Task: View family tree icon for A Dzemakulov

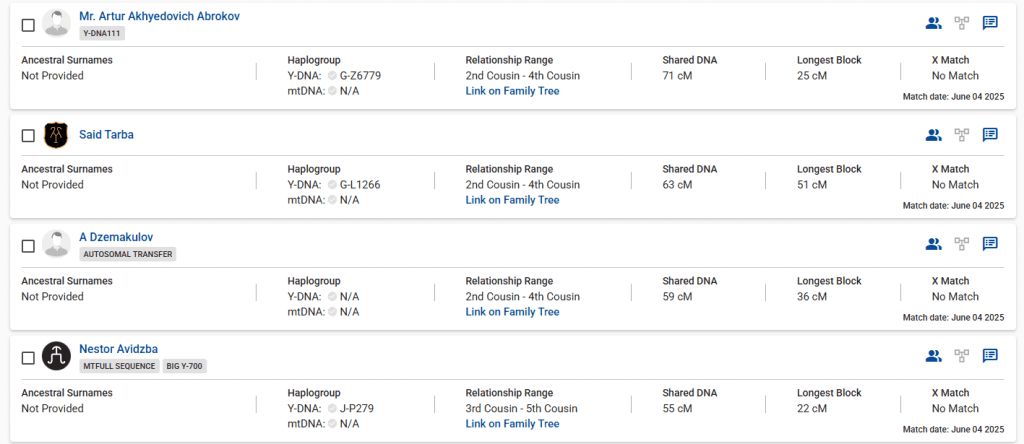Action: [x=962, y=243]
